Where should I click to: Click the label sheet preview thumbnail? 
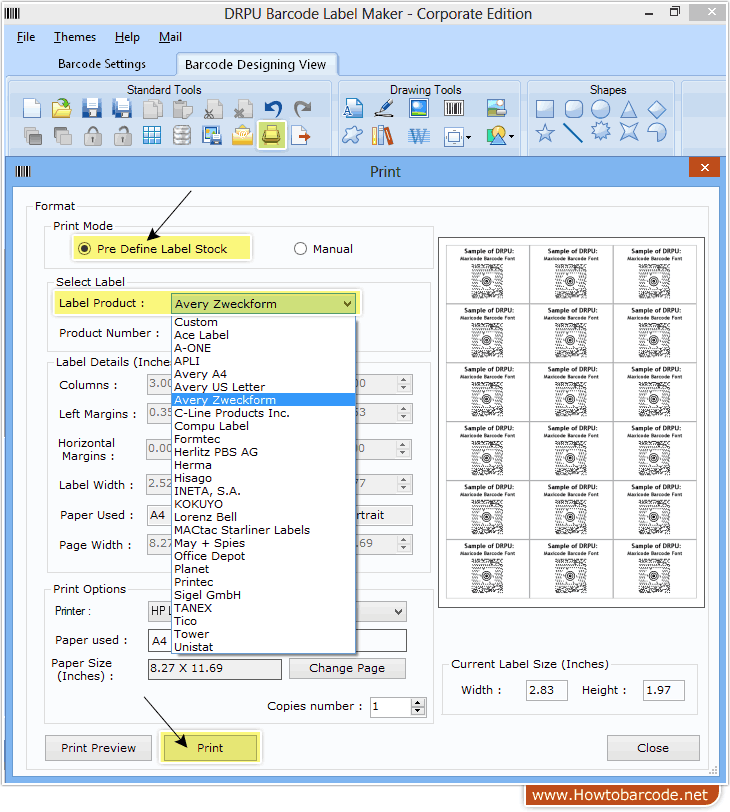571,422
